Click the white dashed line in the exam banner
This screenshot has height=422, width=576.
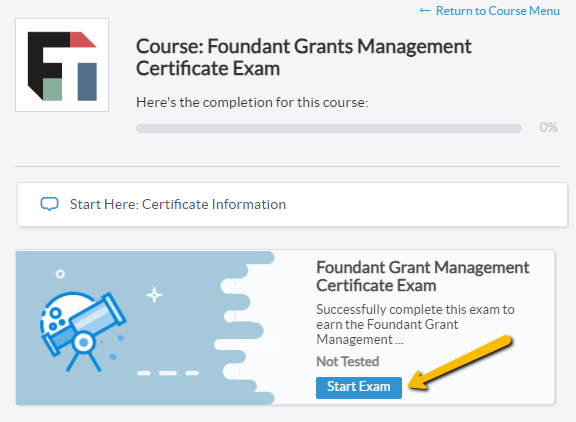[x=168, y=373]
